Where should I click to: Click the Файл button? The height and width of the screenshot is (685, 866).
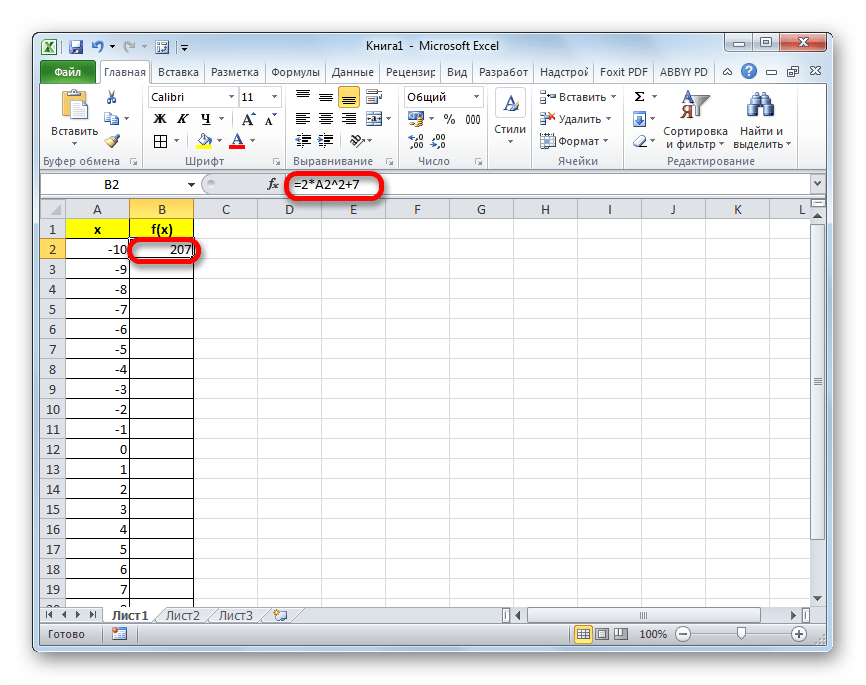[68, 72]
